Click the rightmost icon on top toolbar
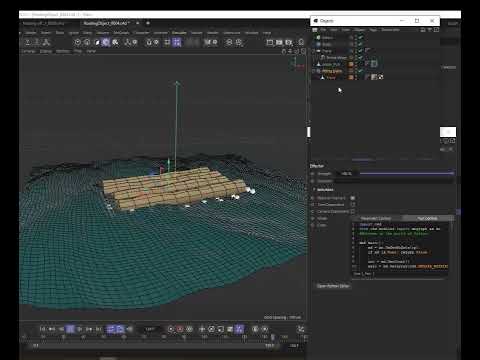The width and height of the screenshot is (480, 360). (x=301, y=42)
